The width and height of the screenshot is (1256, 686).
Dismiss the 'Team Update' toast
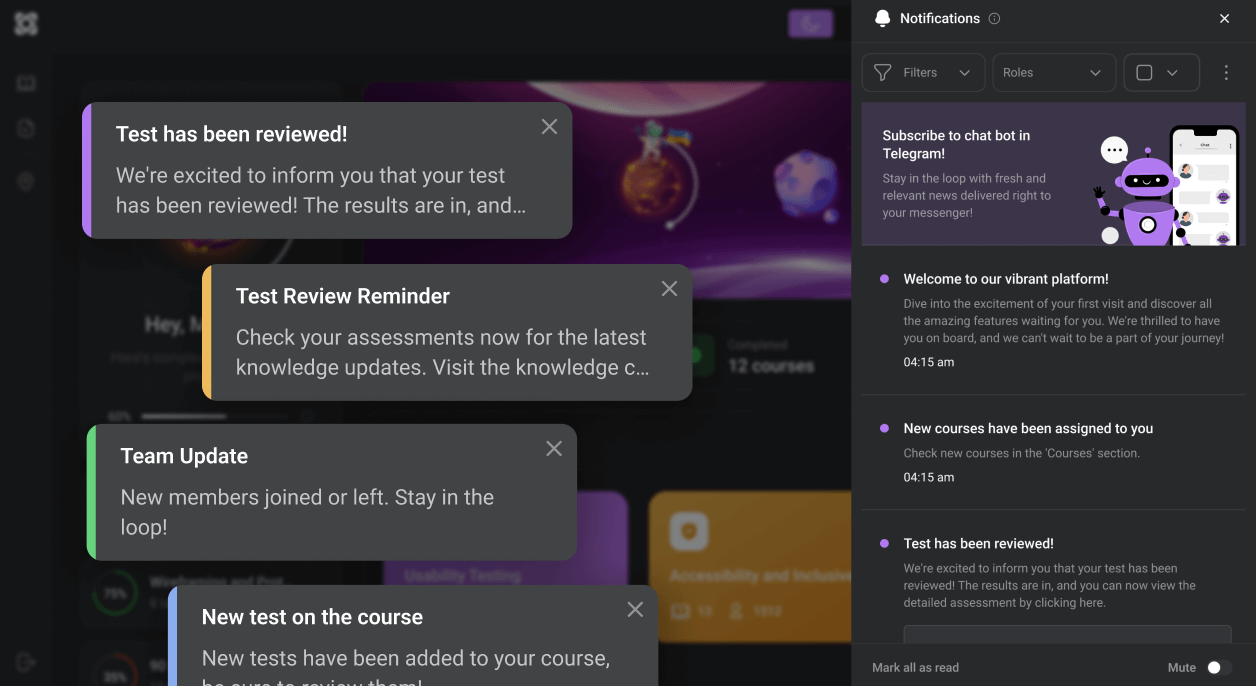pos(554,449)
